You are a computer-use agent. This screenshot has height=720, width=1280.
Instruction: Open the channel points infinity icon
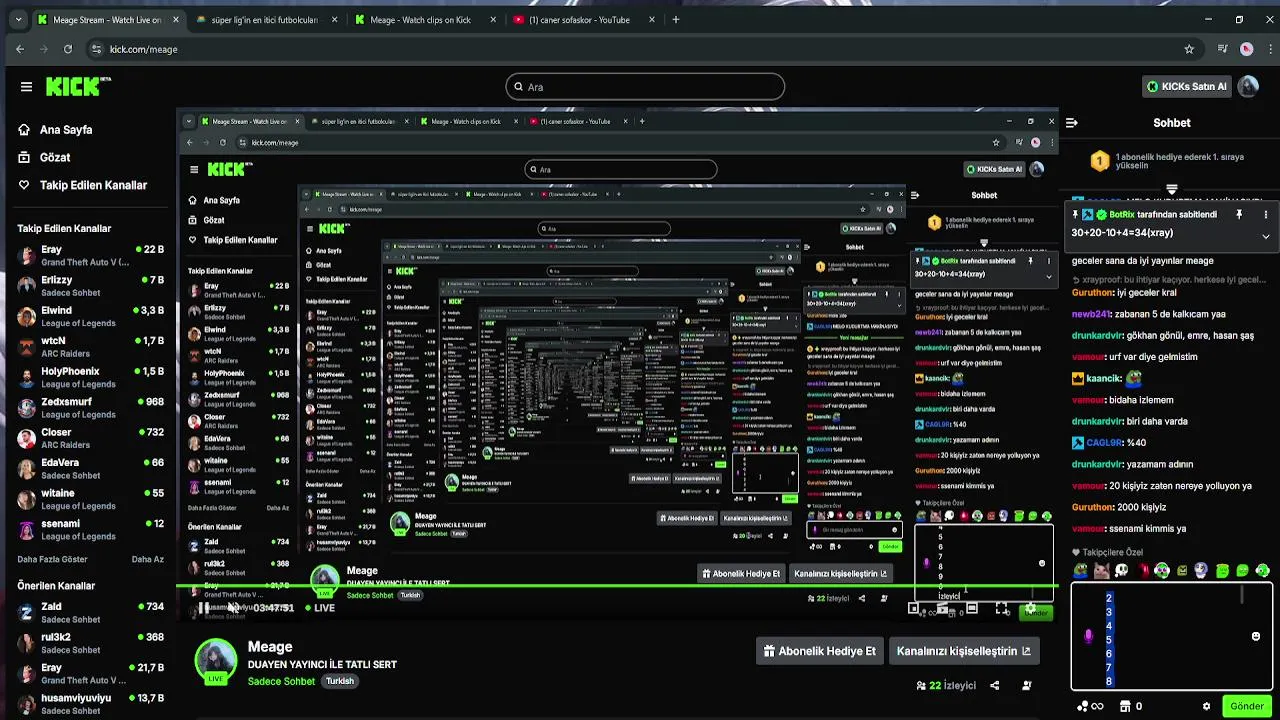coord(1090,706)
